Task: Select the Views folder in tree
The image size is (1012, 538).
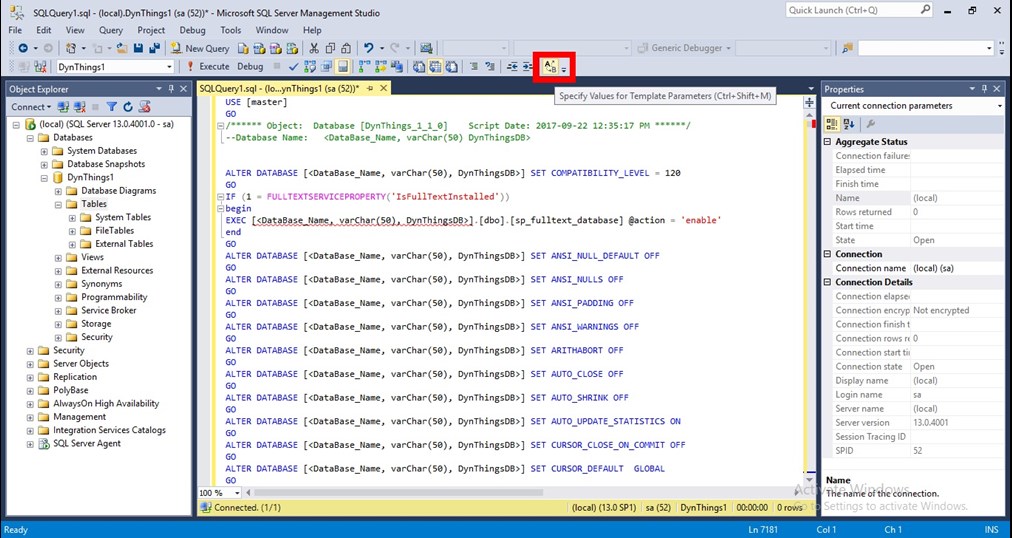Action: coord(92,257)
